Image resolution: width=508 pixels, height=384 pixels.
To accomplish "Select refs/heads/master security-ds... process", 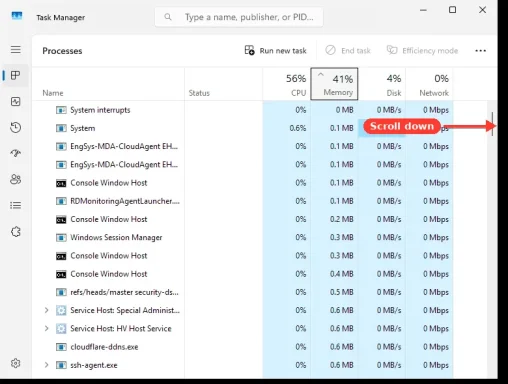I will (243, 292).
